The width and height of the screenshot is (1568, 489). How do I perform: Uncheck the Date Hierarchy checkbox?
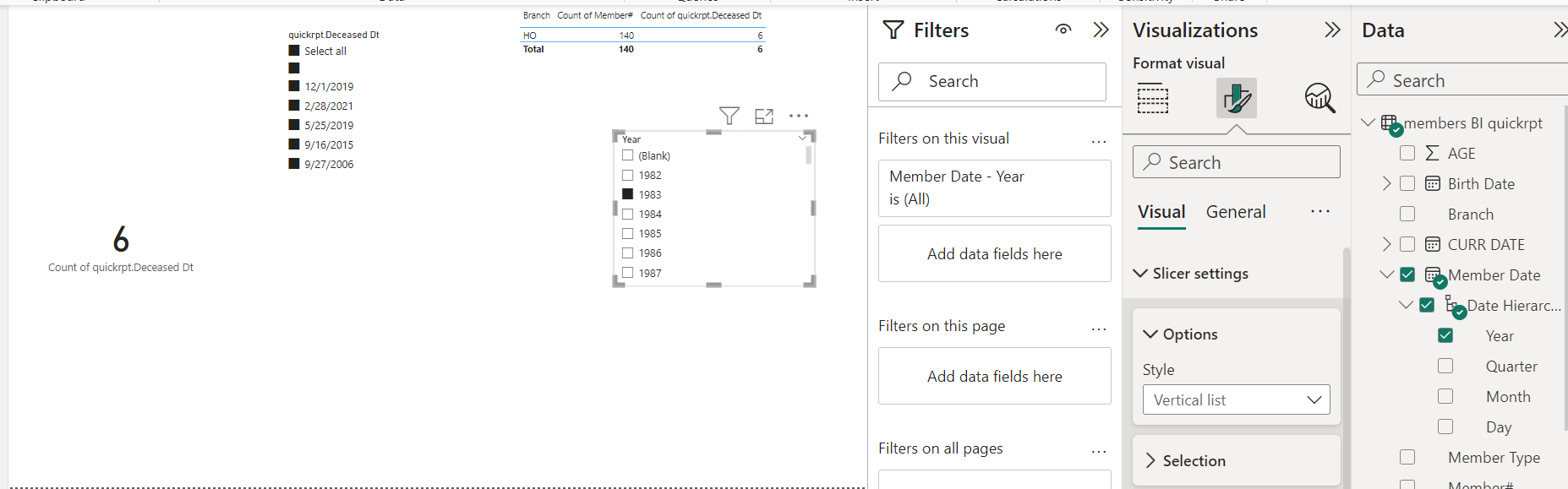(1427, 305)
